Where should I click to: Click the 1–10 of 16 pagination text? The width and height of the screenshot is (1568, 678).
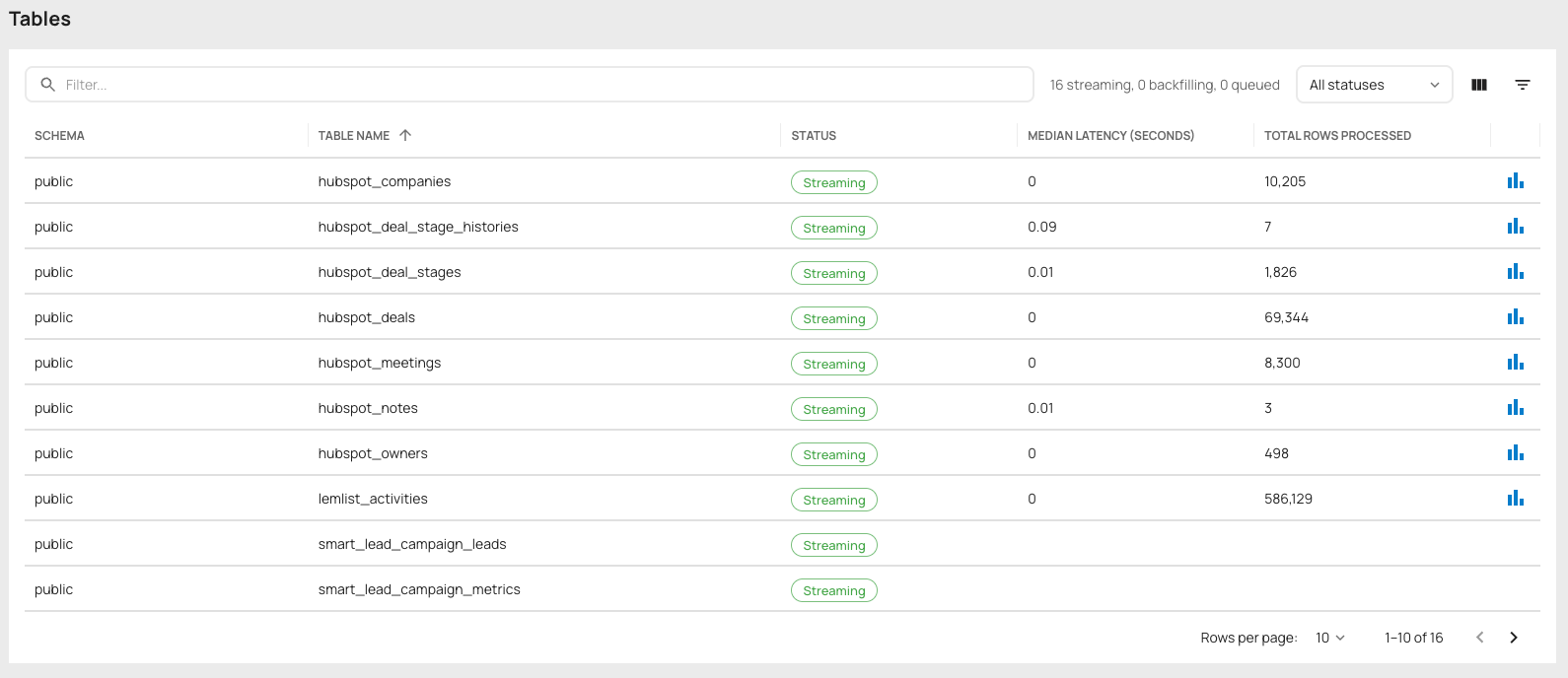click(1413, 638)
